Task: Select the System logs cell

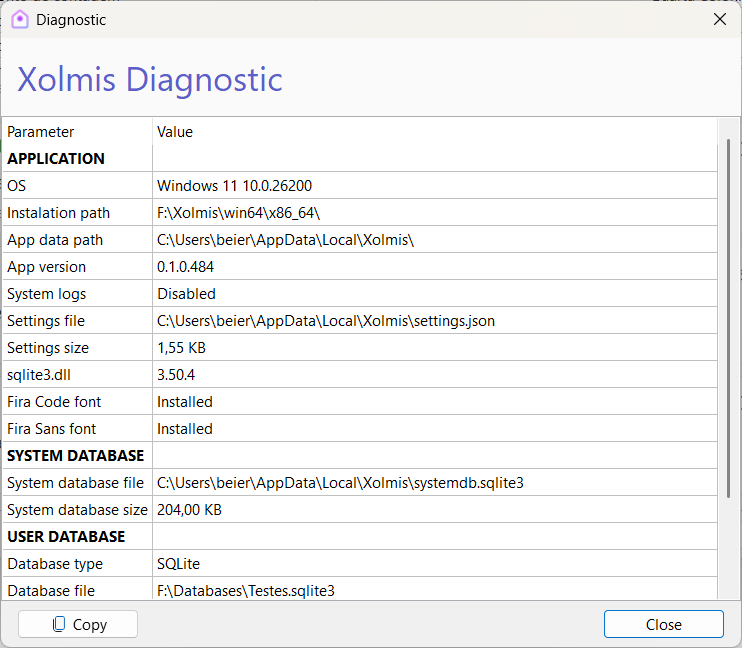Action: [x=78, y=293]
